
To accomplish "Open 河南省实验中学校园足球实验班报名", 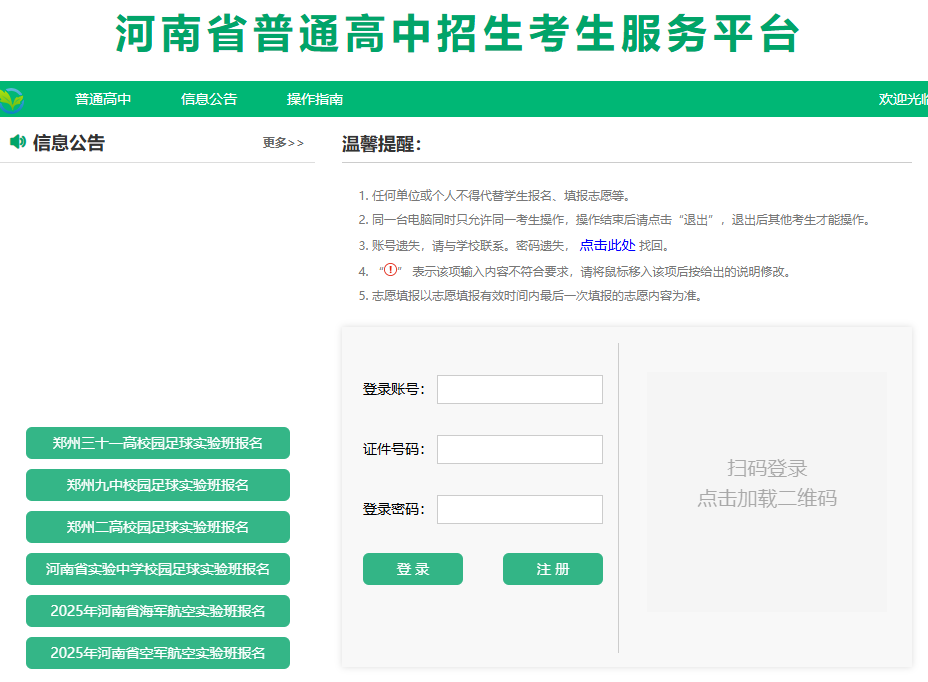I will [x=158, y=569].
